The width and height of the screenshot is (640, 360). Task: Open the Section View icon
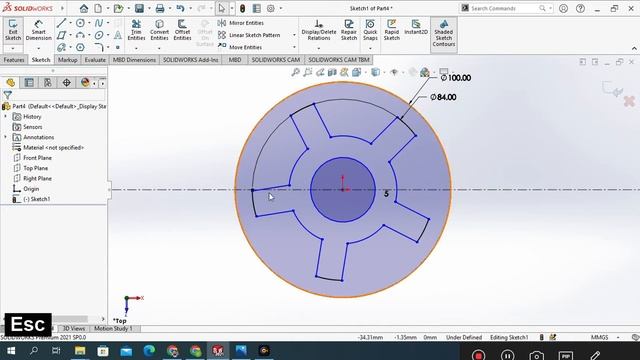(332, 72)
